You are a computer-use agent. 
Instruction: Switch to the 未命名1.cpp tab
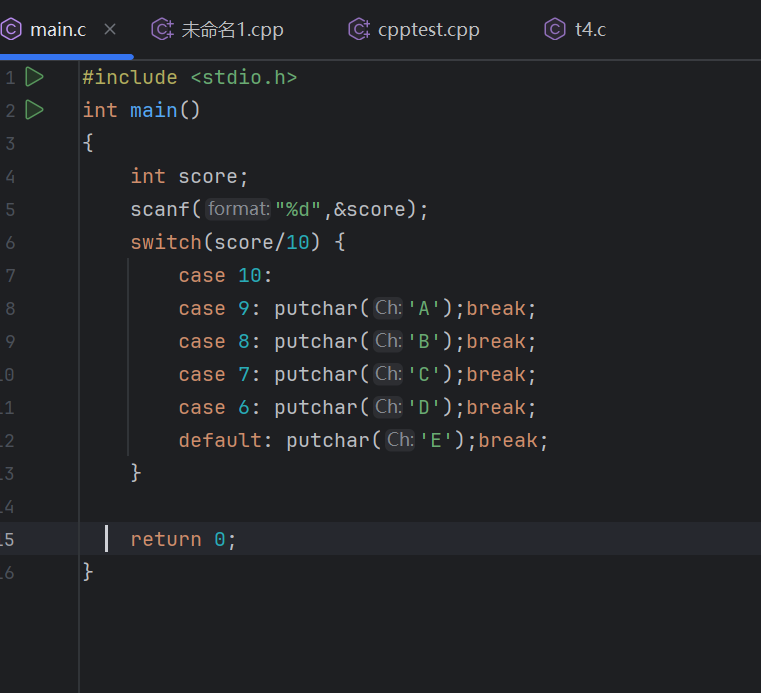[232, 29]
